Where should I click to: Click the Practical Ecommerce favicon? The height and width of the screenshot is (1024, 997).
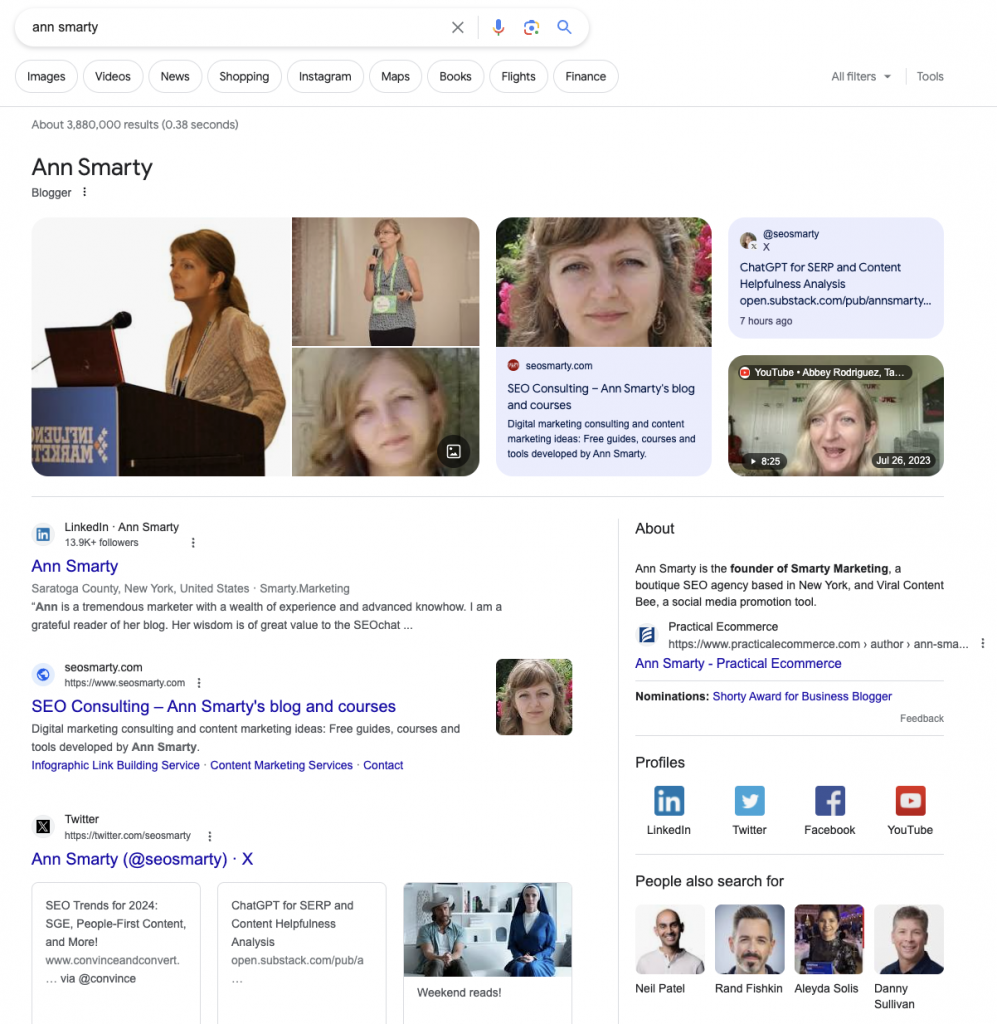646,635
